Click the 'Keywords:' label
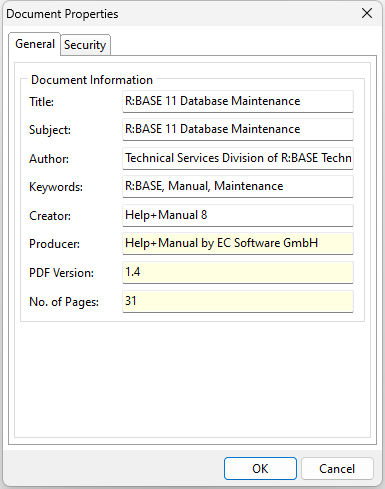Image resolution: width=385 pixels, height=489 pixels. [56, 187]
